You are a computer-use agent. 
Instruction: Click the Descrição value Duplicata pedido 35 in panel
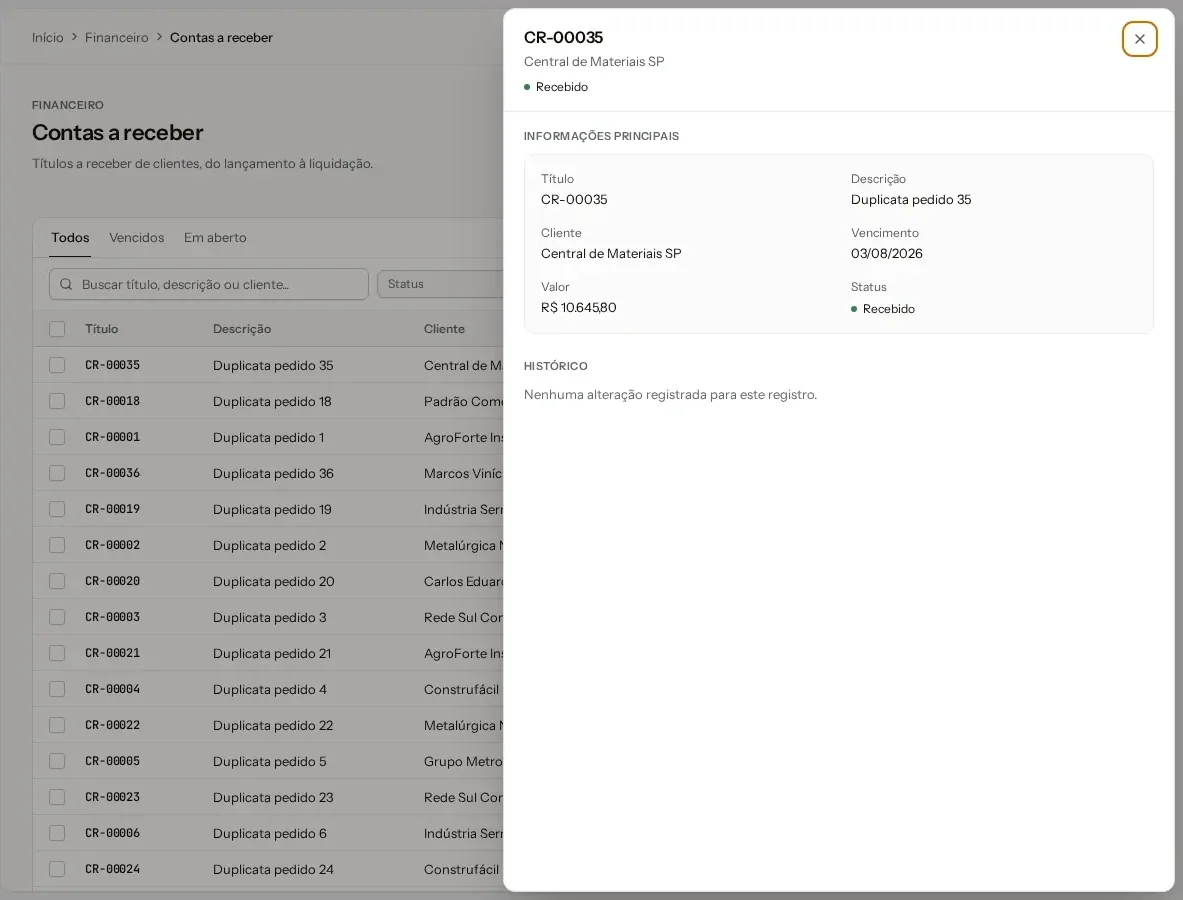coord(911,200)
